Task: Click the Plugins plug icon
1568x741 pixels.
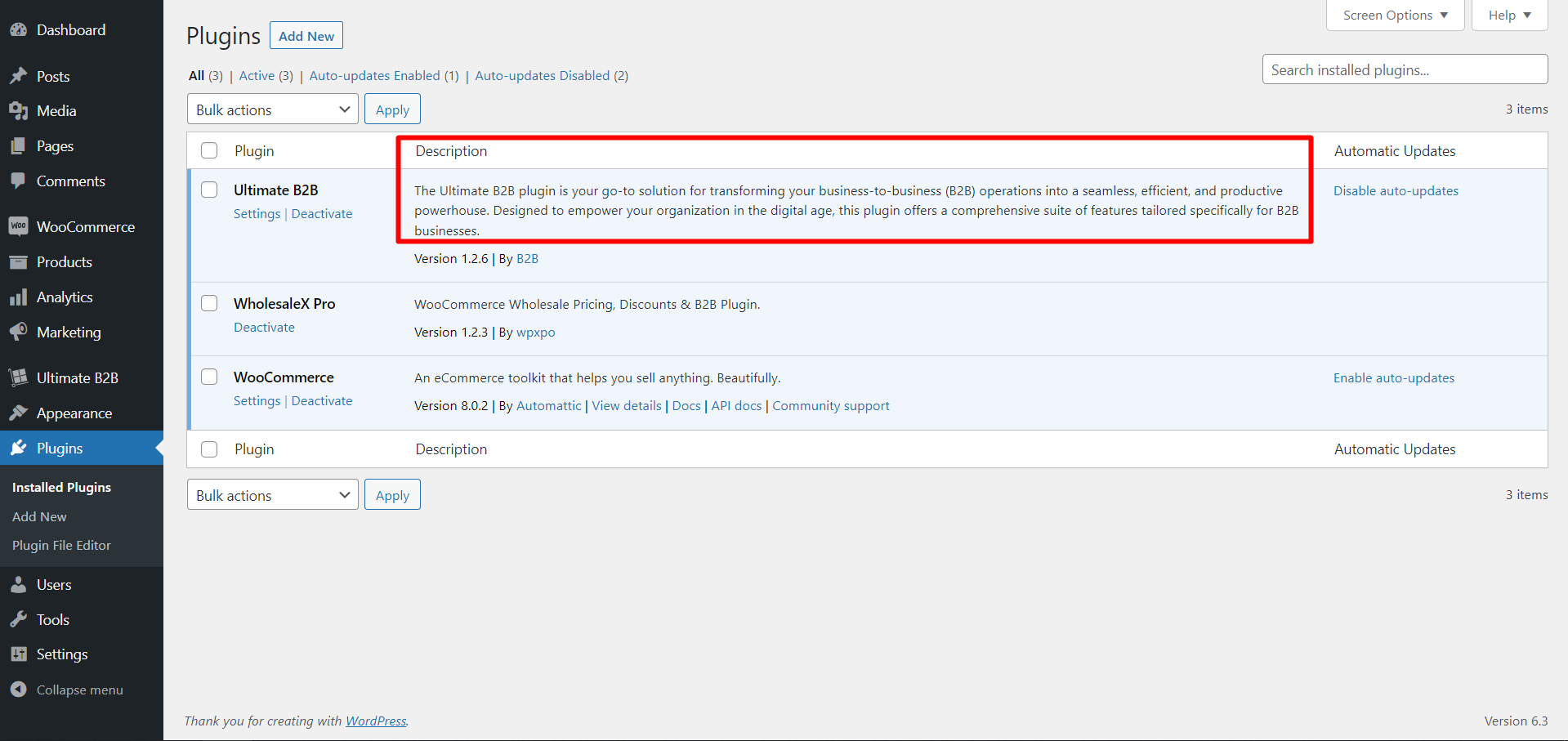Action: (x=18, y=448)
